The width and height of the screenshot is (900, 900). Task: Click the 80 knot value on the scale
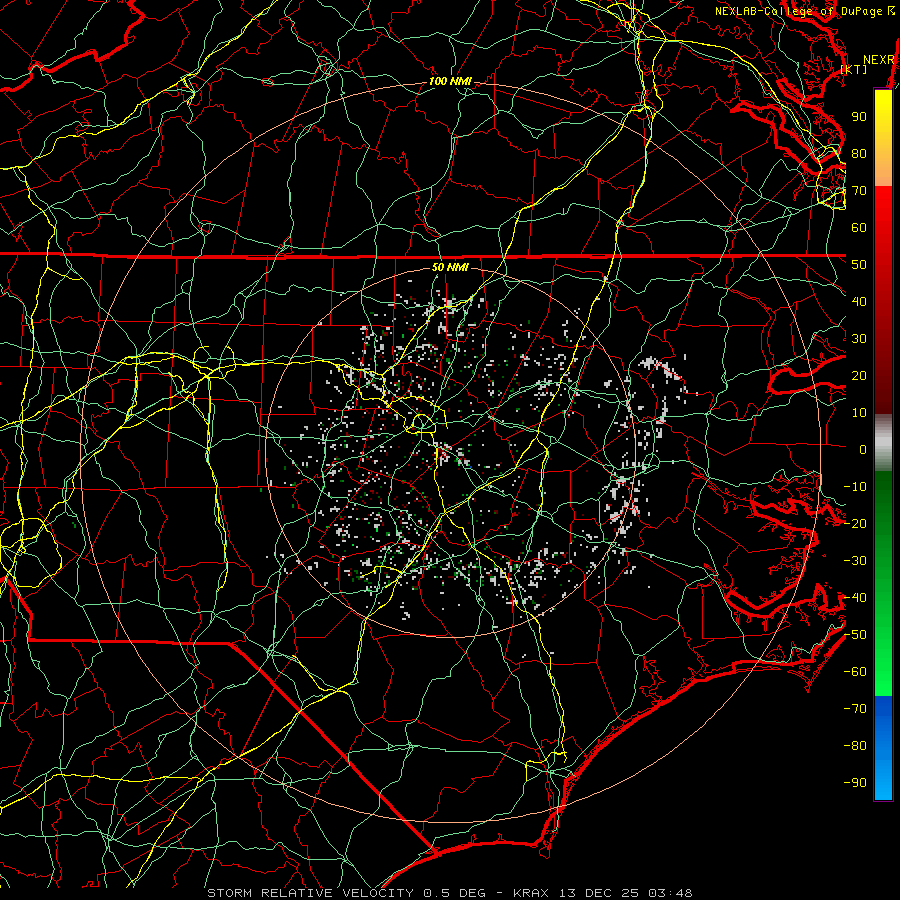click(x=859, y=154)
